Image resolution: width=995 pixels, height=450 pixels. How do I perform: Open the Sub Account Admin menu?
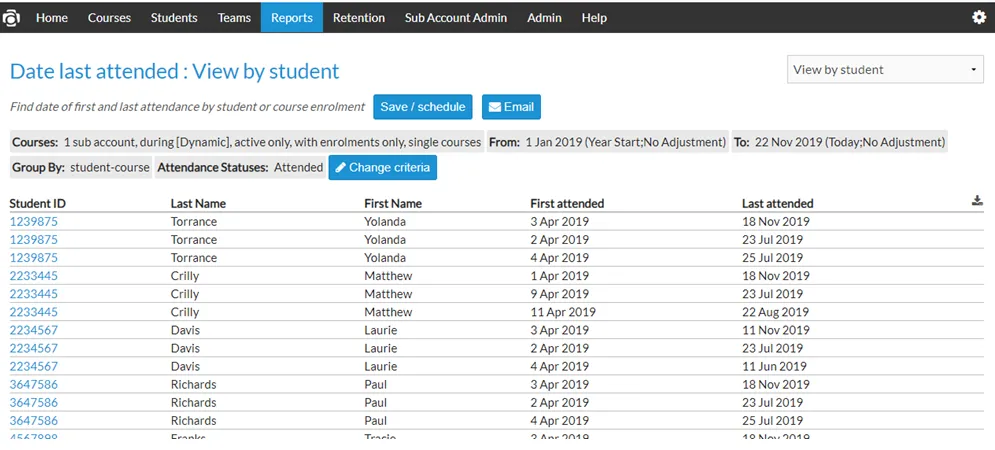coord(456,18)
